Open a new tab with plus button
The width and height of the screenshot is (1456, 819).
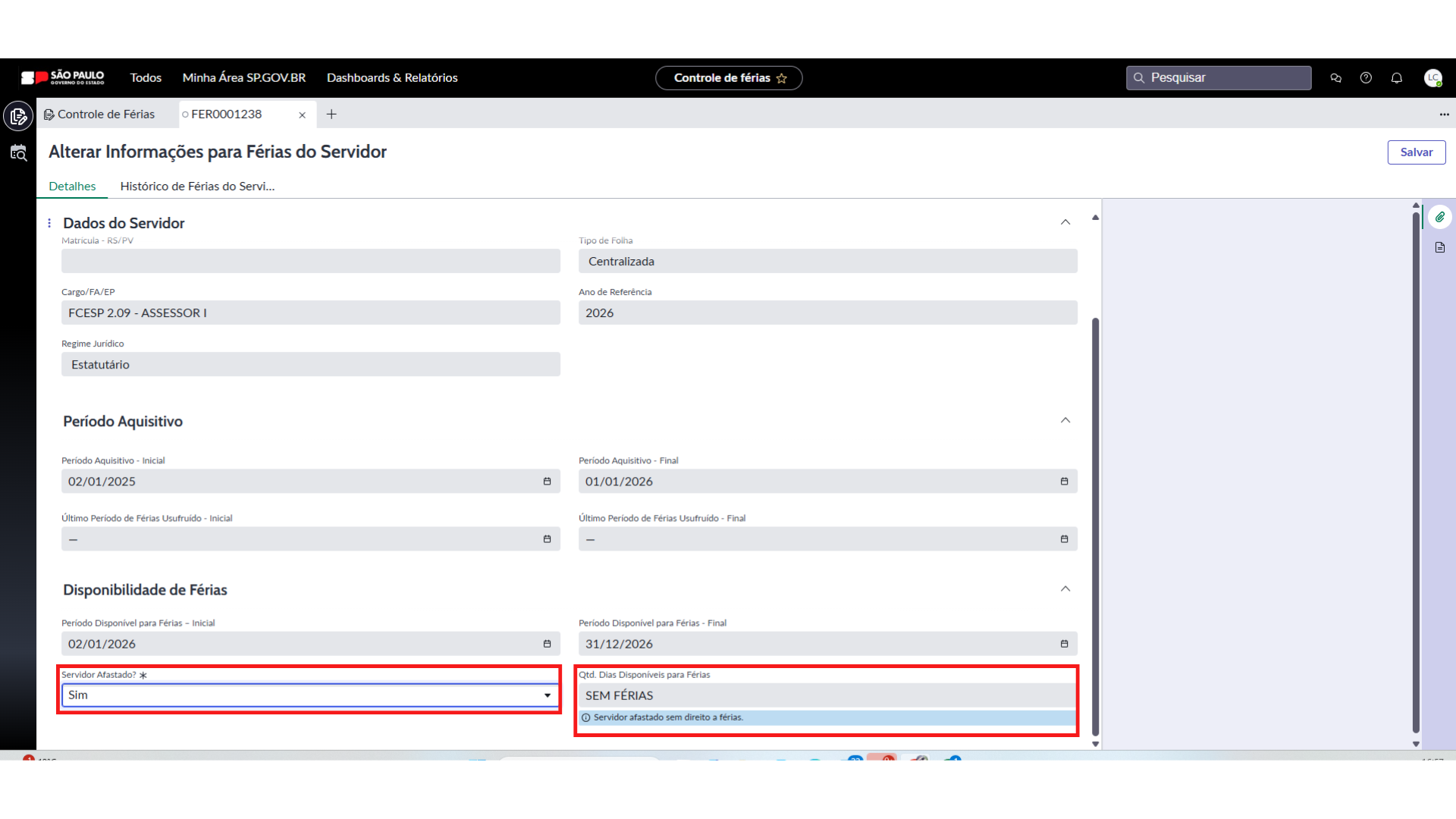pos(331,115)
